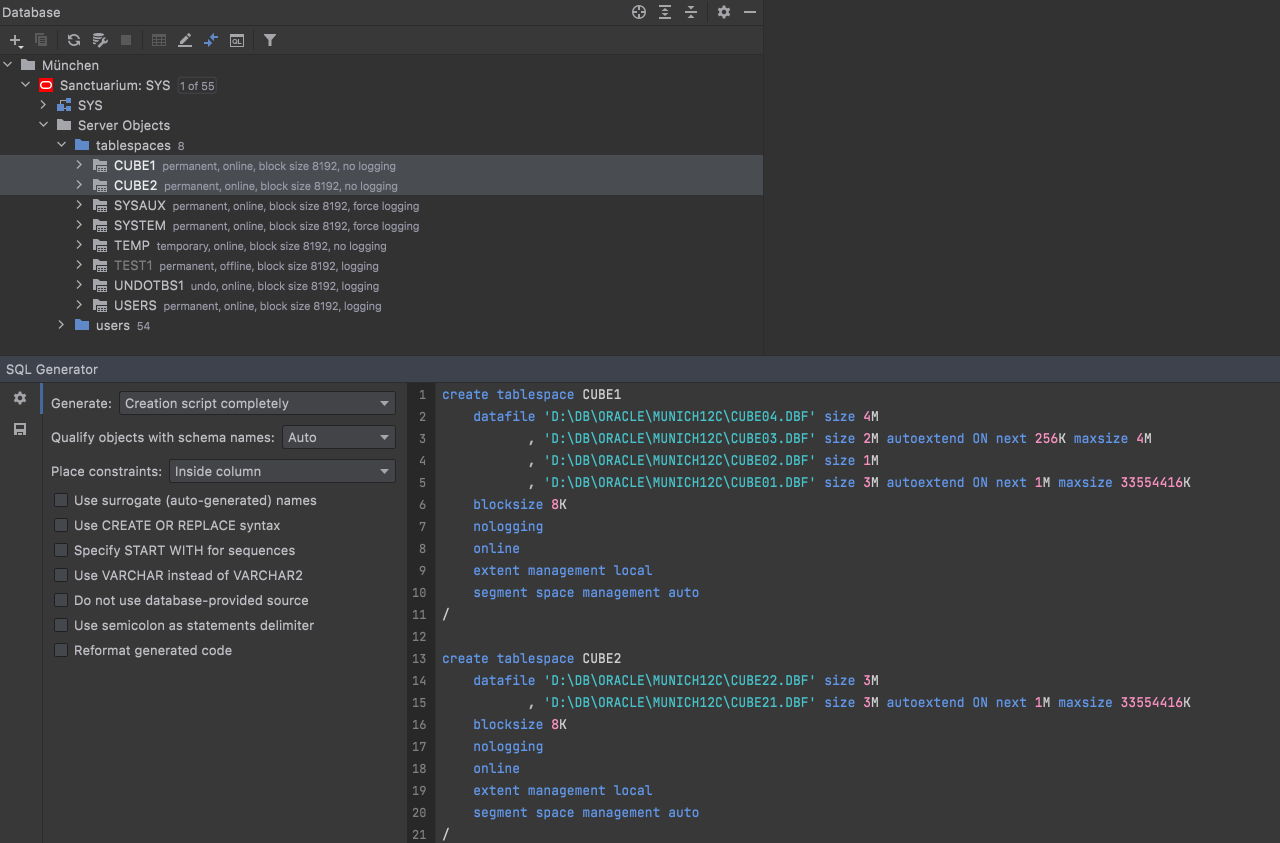Viewport: 1280px width, 843px height.
Task: Enable Use CREATE OR REPLACE syntax checkbox
Action: [62, 525]
